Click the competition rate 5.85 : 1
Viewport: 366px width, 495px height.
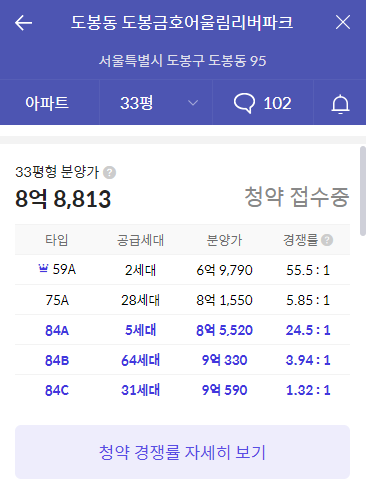308,300
